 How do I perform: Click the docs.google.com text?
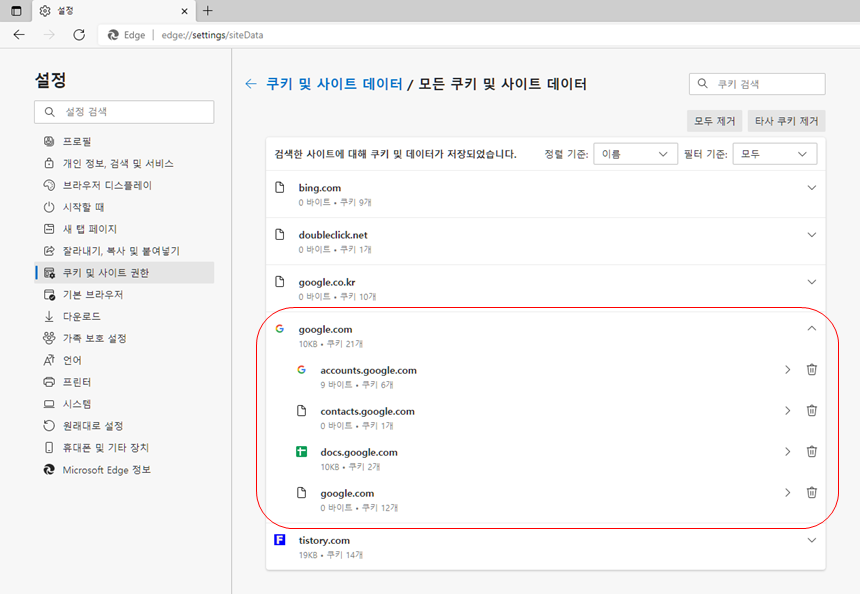click(x=359, y=452)
